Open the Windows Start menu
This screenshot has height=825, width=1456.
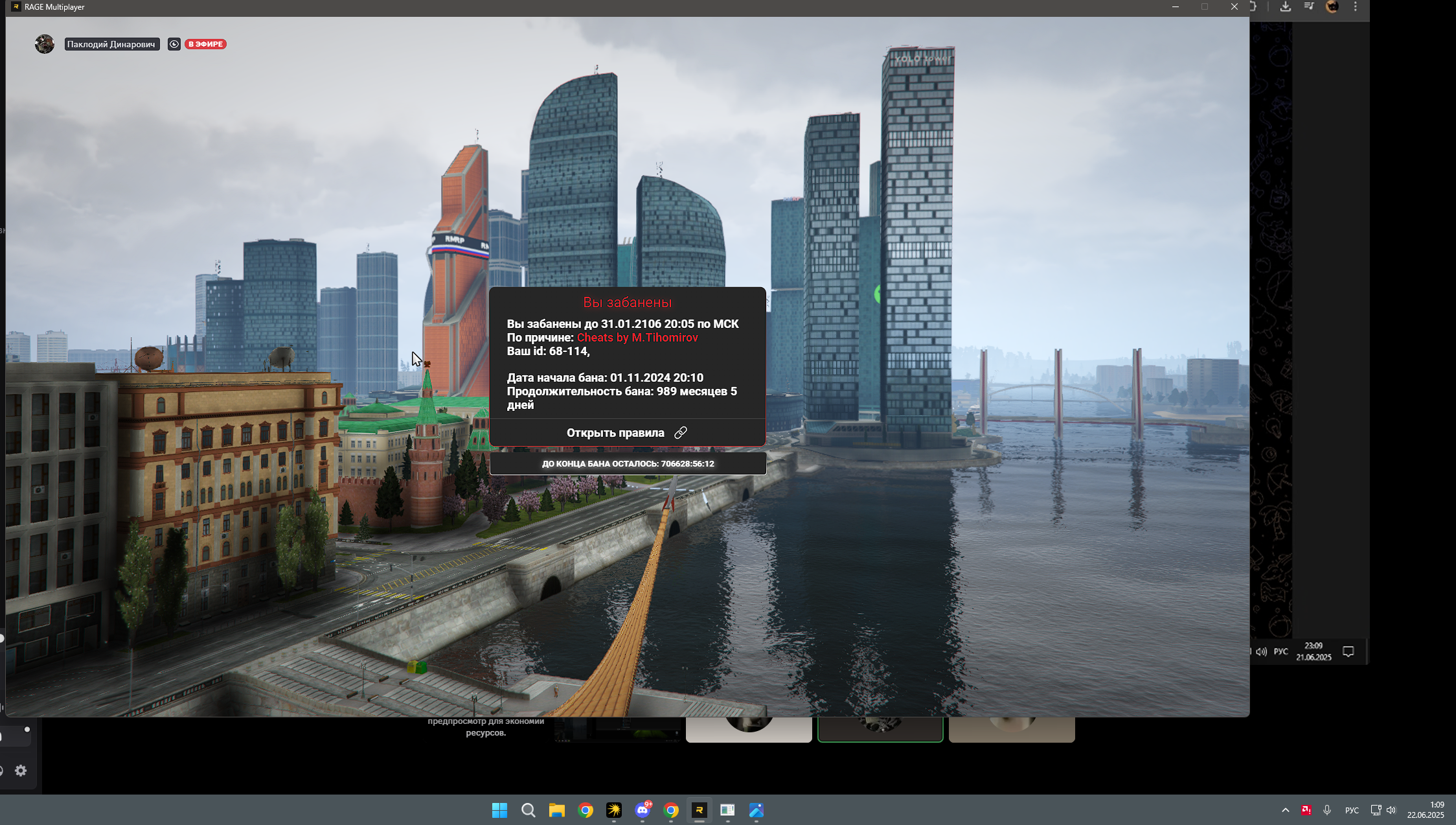pyautogui.click(x=499, y=810)
